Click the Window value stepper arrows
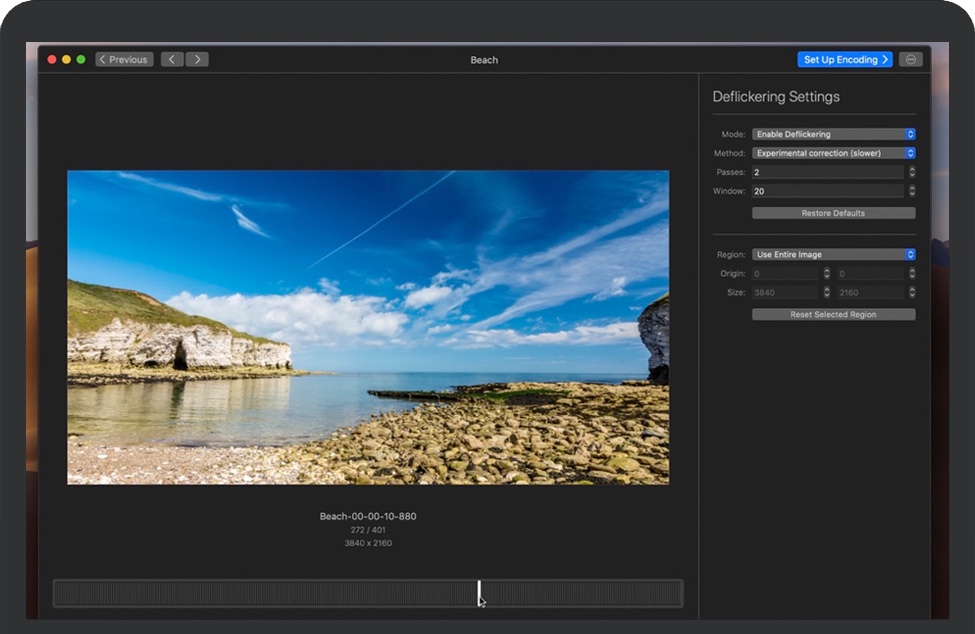 click(x=911, y=191)
